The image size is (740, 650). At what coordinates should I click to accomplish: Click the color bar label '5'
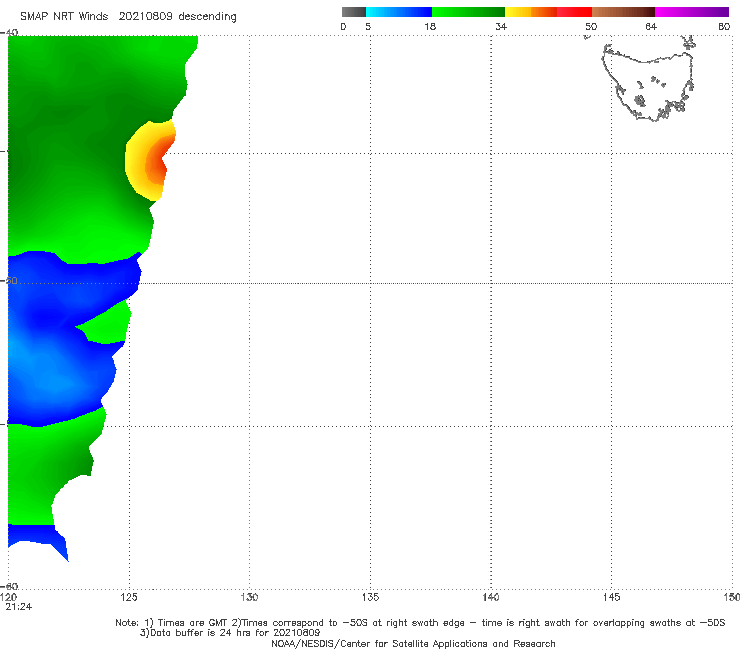[368, 26]
